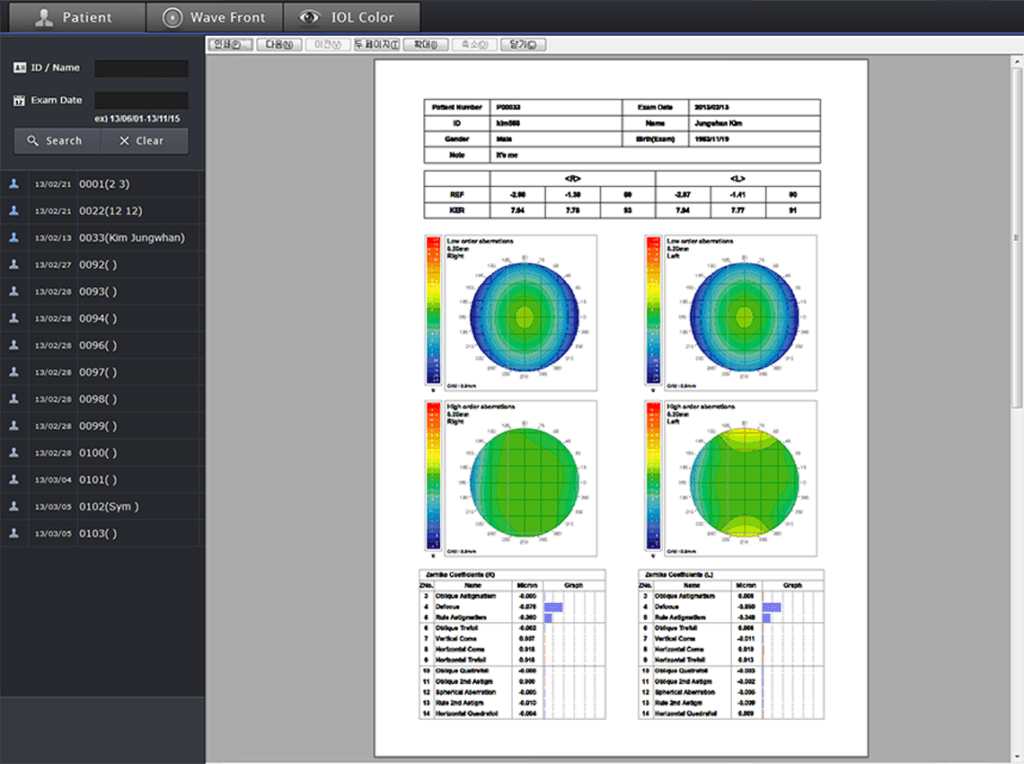The image size is (1024, 764).
Task: Open the Patient tab
Action: click(76, 17)
